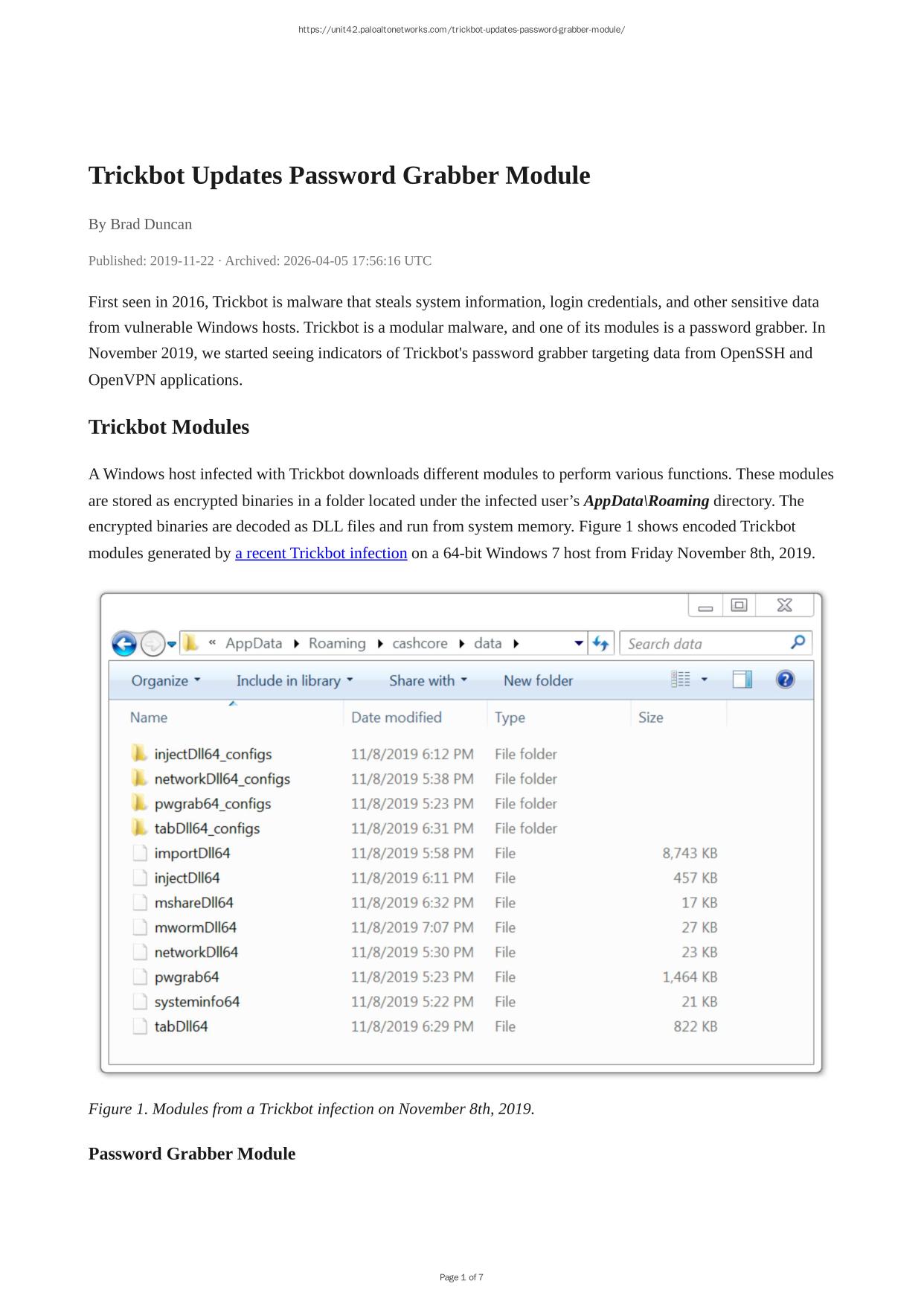Open the address bar history dropdown arrow
The image size is (924, 1307).
[579, 644]
